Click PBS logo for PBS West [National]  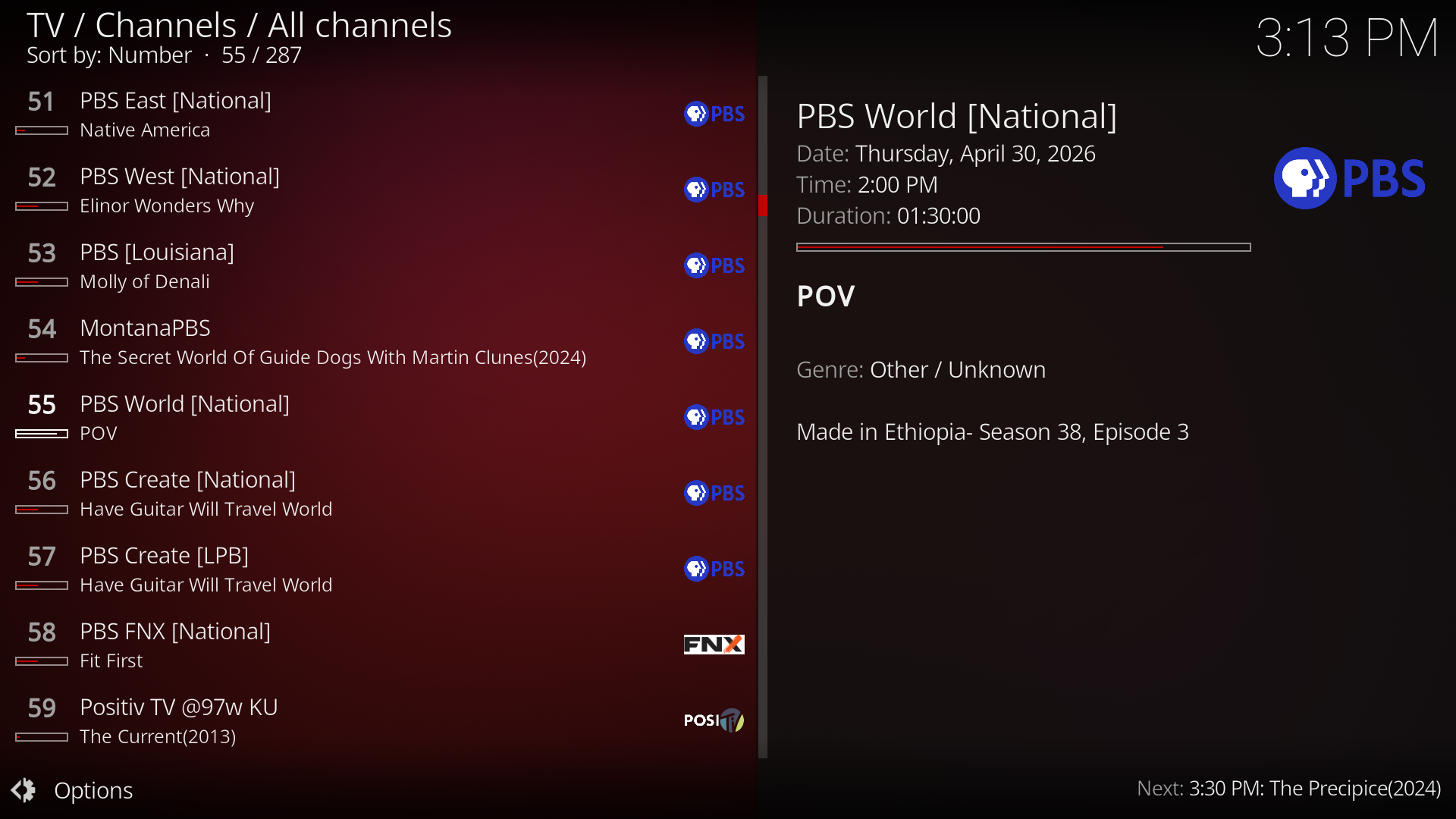(714, 190)
